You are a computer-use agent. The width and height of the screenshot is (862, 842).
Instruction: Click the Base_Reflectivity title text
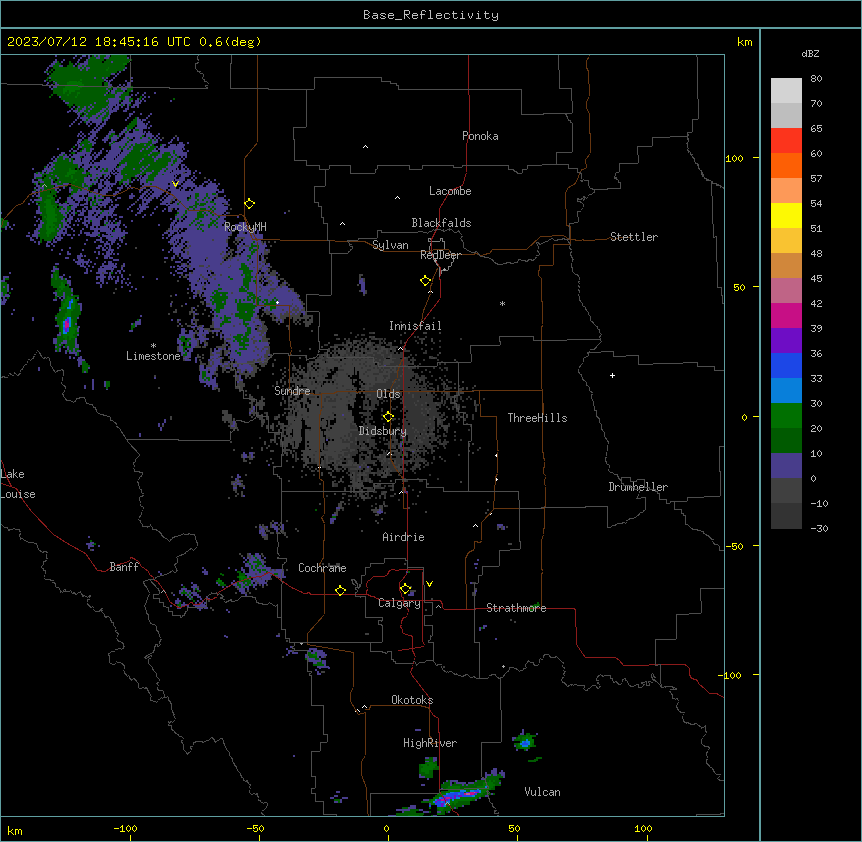(431, 15)
